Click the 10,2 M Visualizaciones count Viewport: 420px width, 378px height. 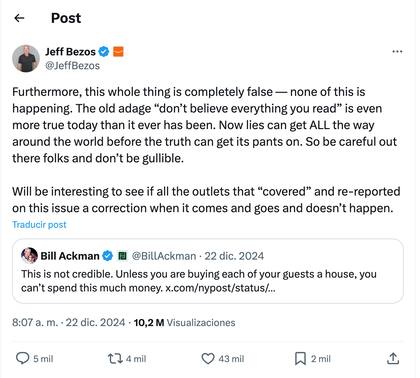pos(184,323)
